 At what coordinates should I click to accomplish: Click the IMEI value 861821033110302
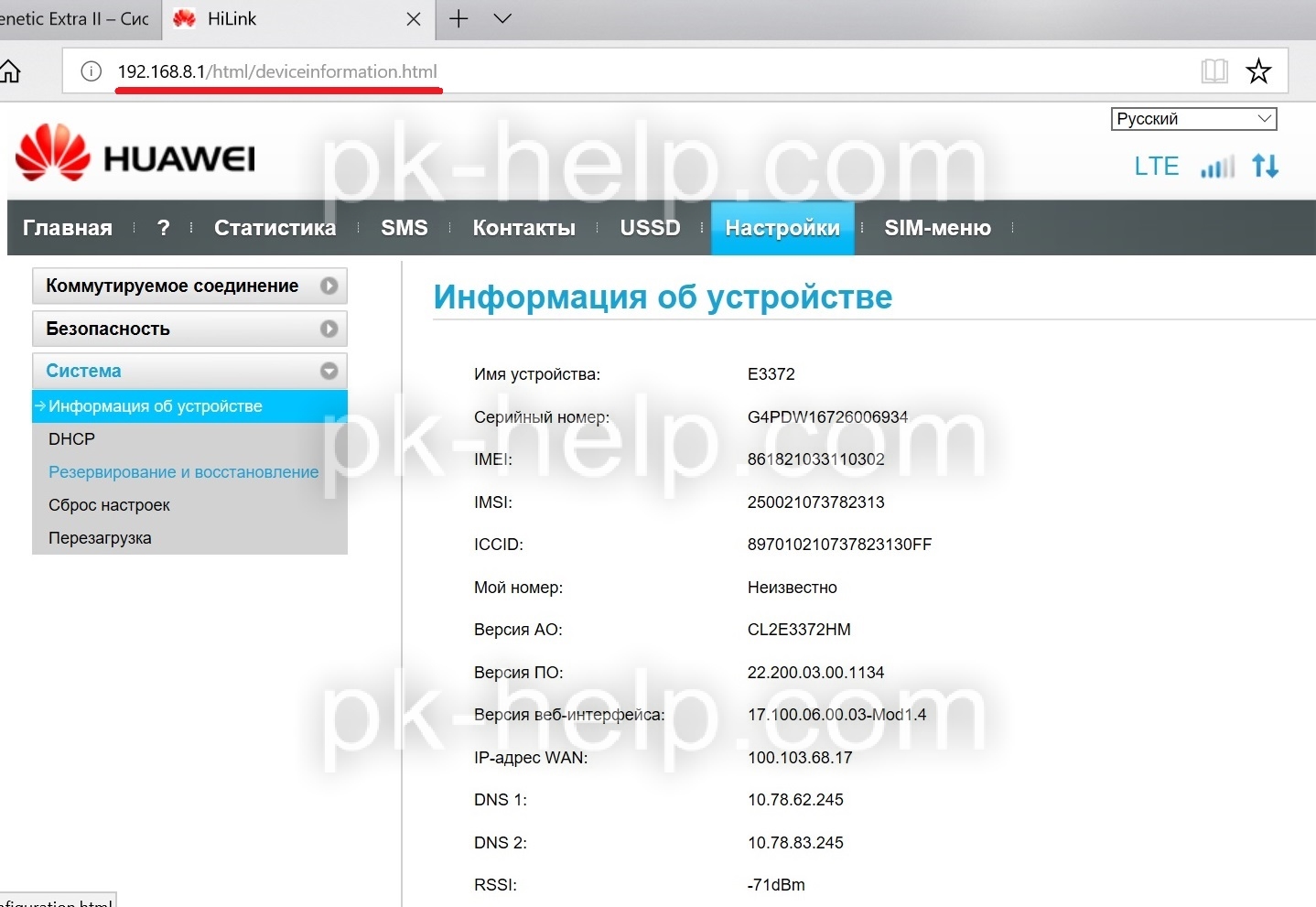pos(816,459)
